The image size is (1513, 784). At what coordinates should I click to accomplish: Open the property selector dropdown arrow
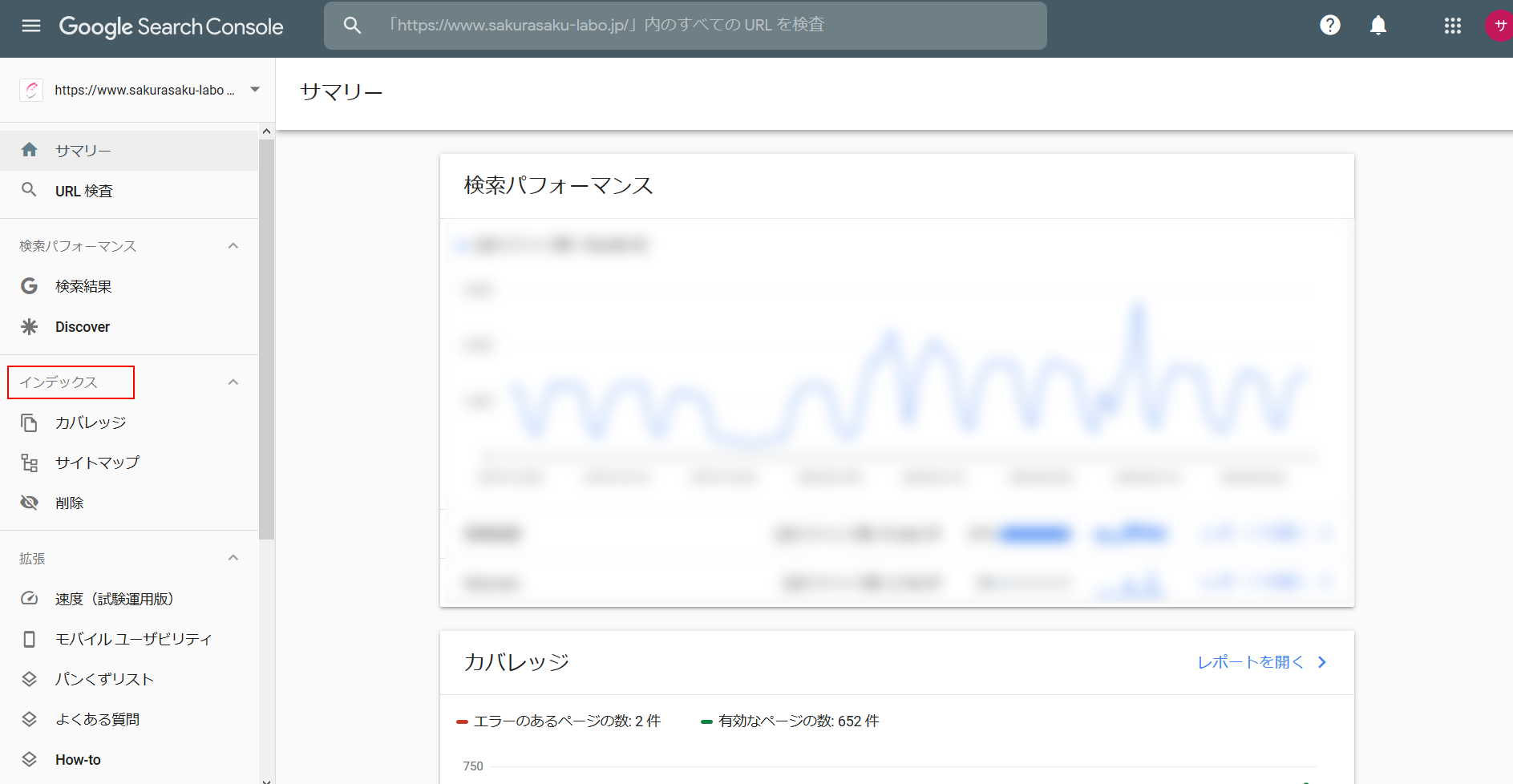(x=255, y=90)
